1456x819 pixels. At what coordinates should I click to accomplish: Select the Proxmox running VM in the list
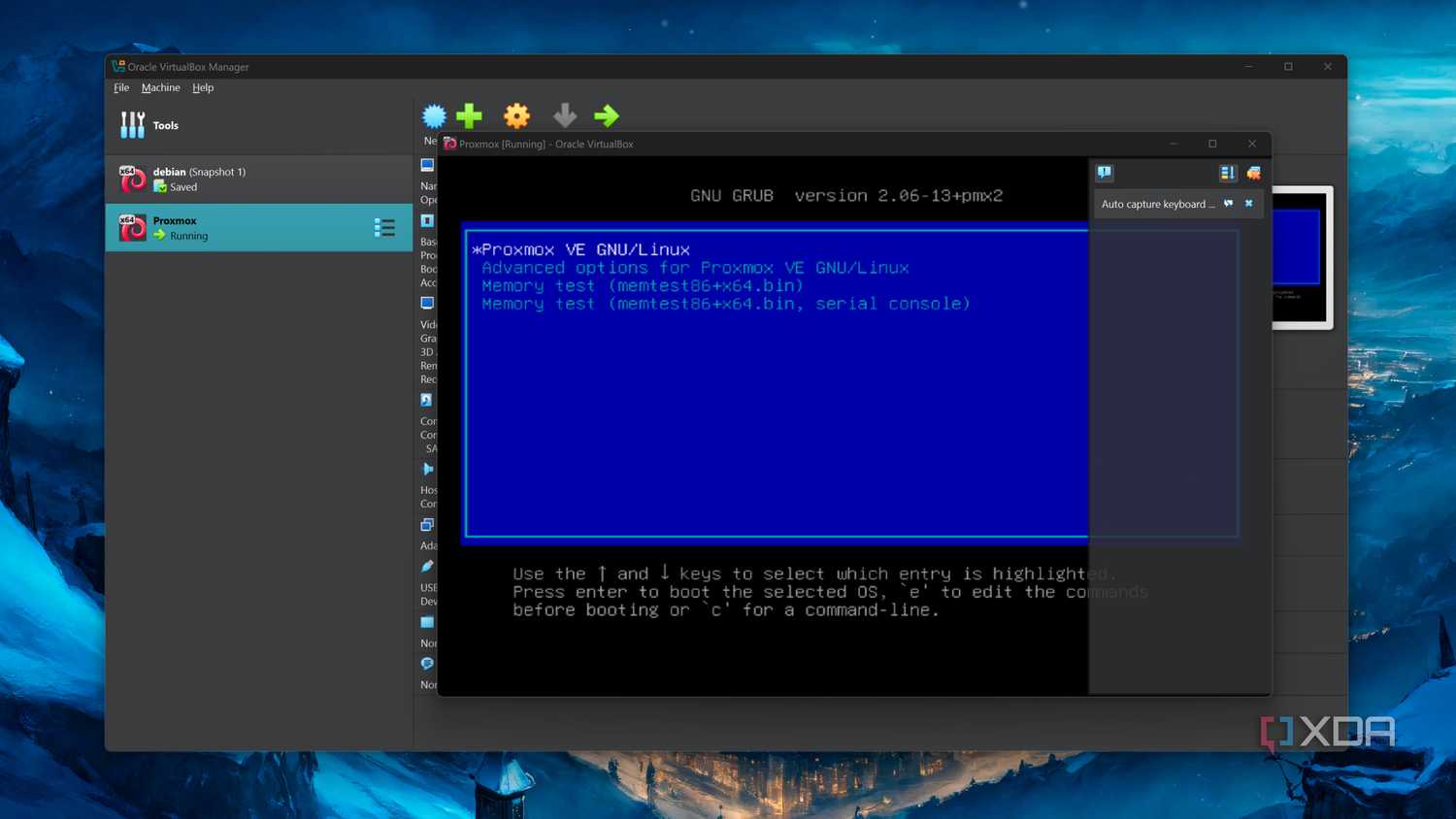[259, 228]
